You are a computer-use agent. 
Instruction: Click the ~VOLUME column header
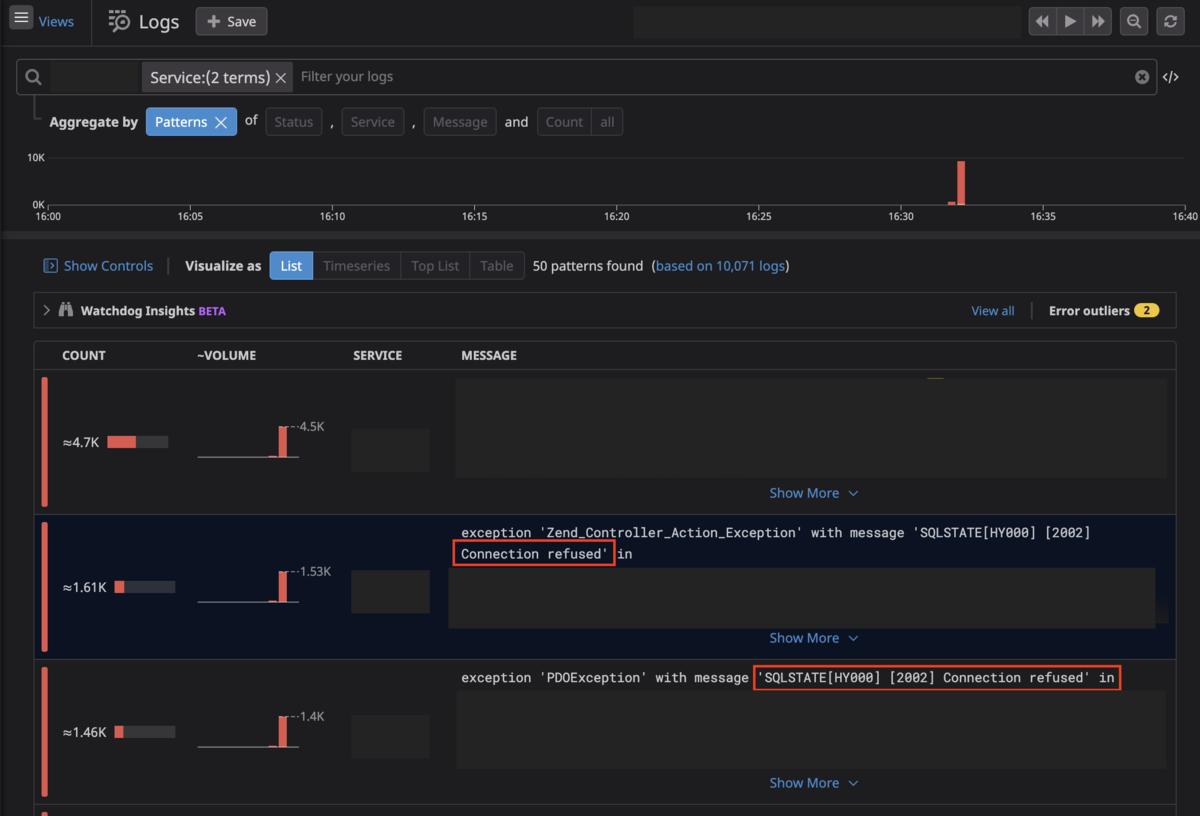(x=227, y=356)
